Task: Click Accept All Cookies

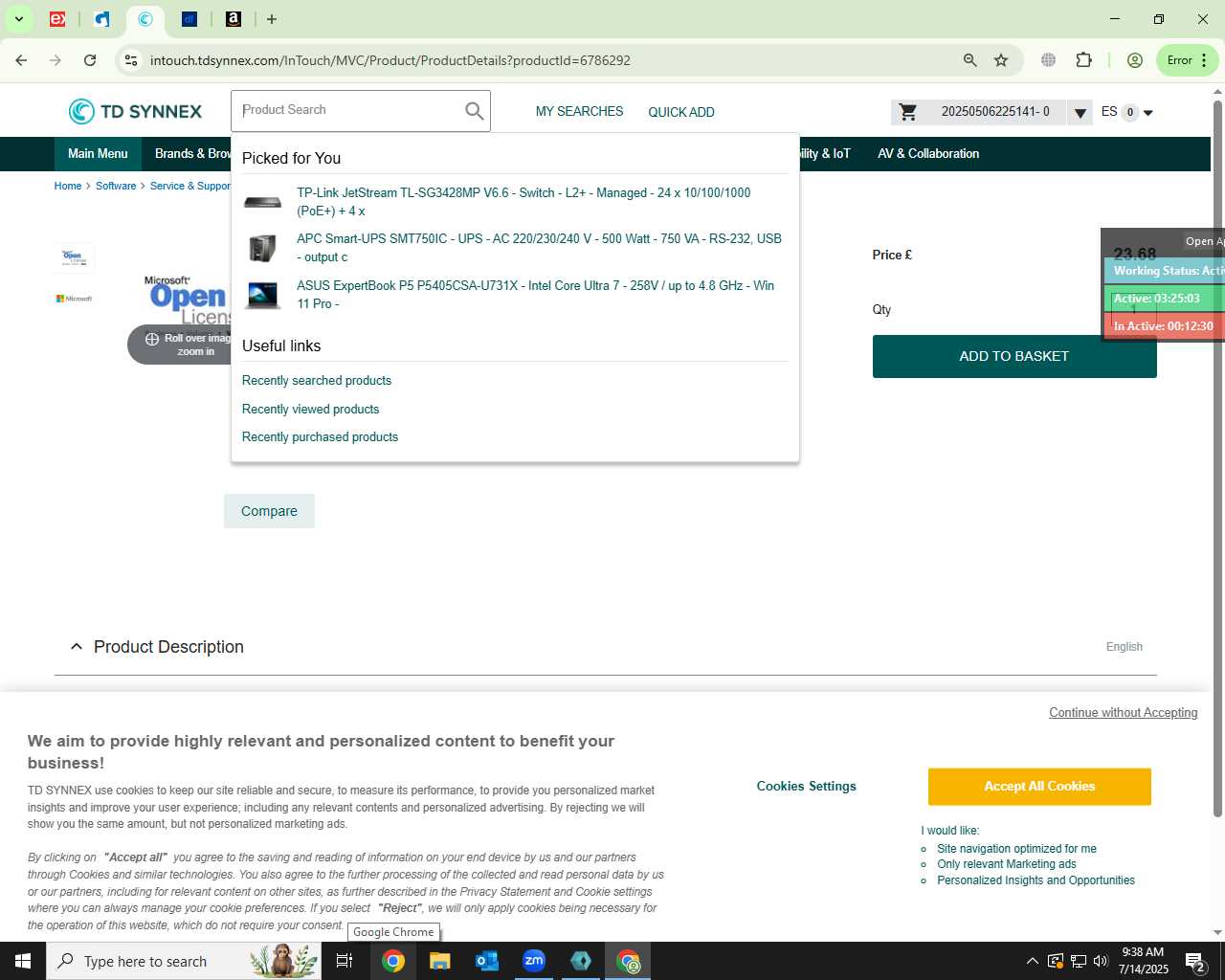Action: pos(1039,787)
